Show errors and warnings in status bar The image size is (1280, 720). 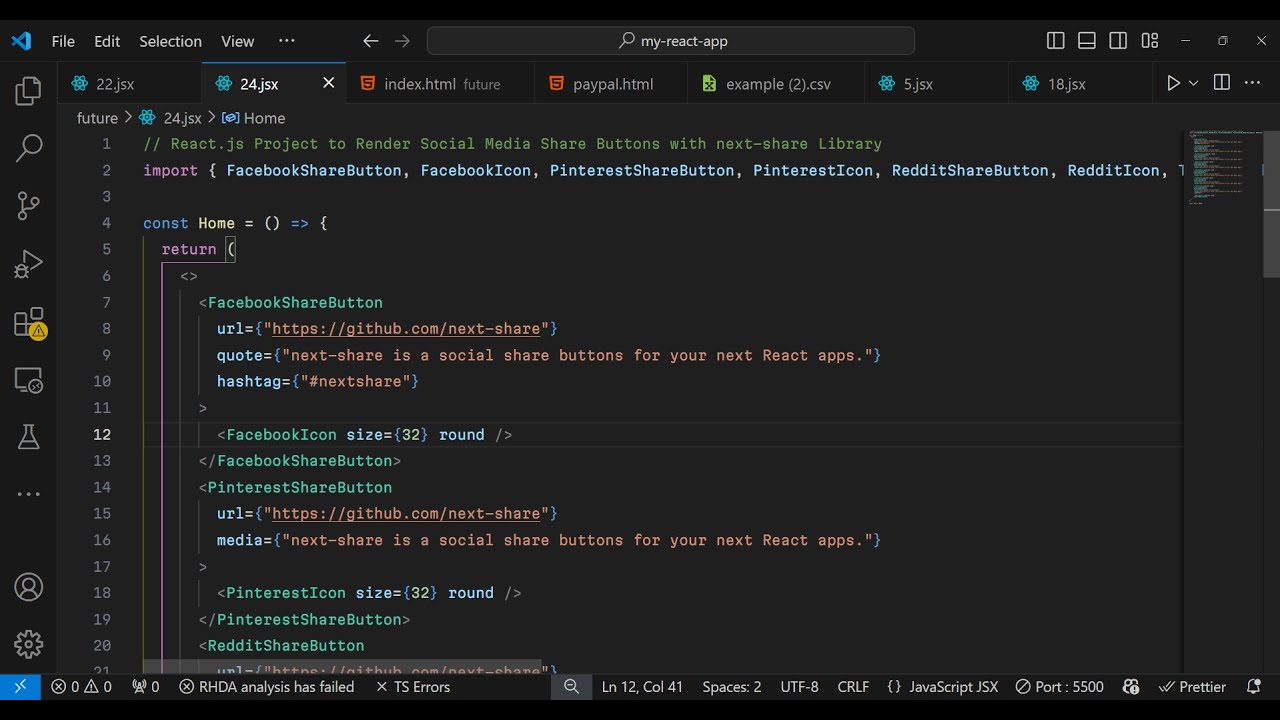(82, 687)
